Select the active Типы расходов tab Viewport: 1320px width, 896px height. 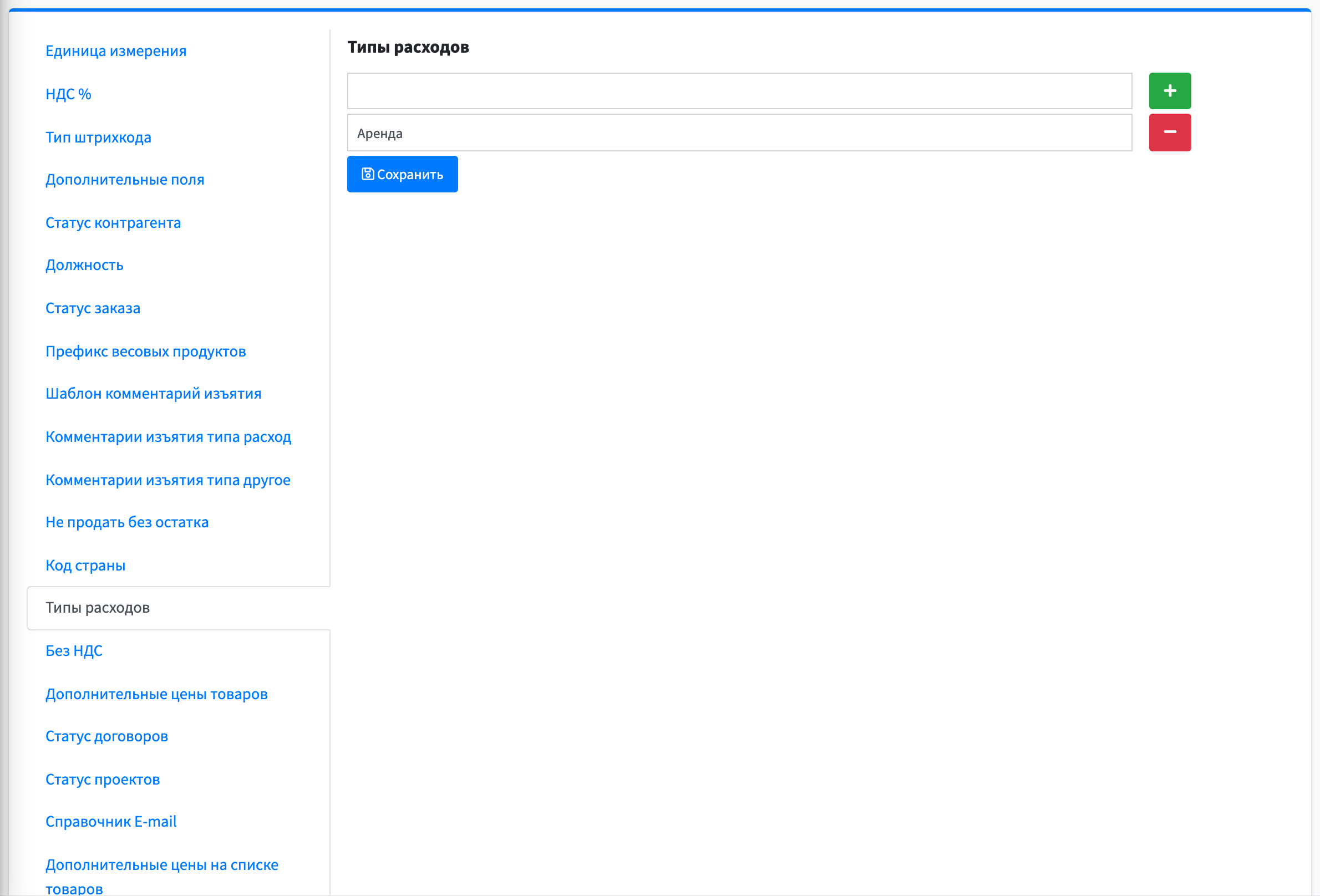click(179, 608)
